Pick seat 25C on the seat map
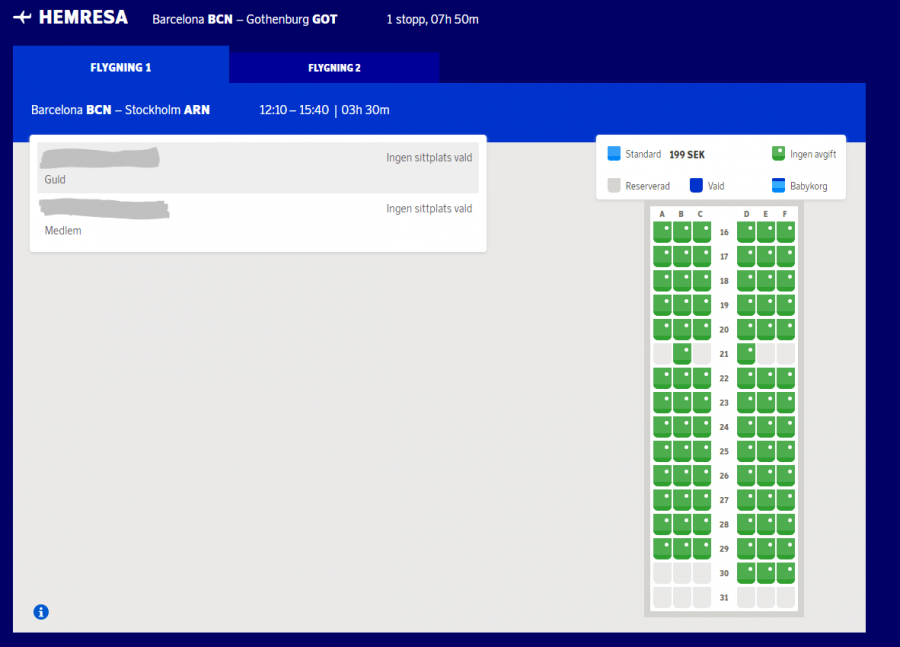 coord(702,451)
